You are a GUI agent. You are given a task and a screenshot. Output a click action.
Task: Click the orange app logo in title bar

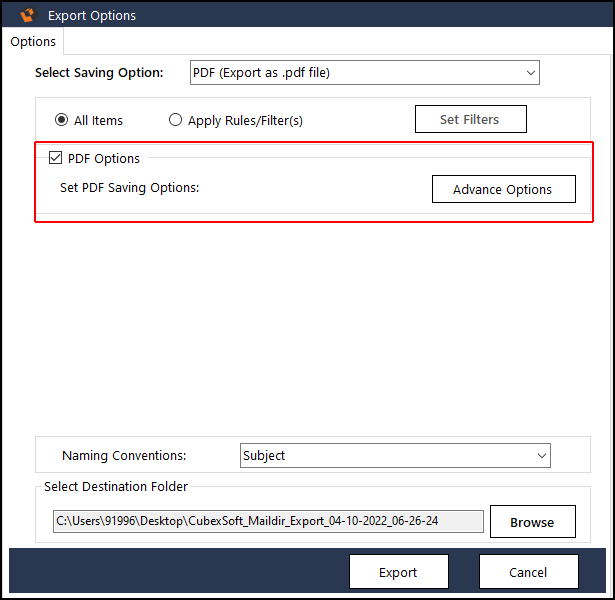point(28,15)
